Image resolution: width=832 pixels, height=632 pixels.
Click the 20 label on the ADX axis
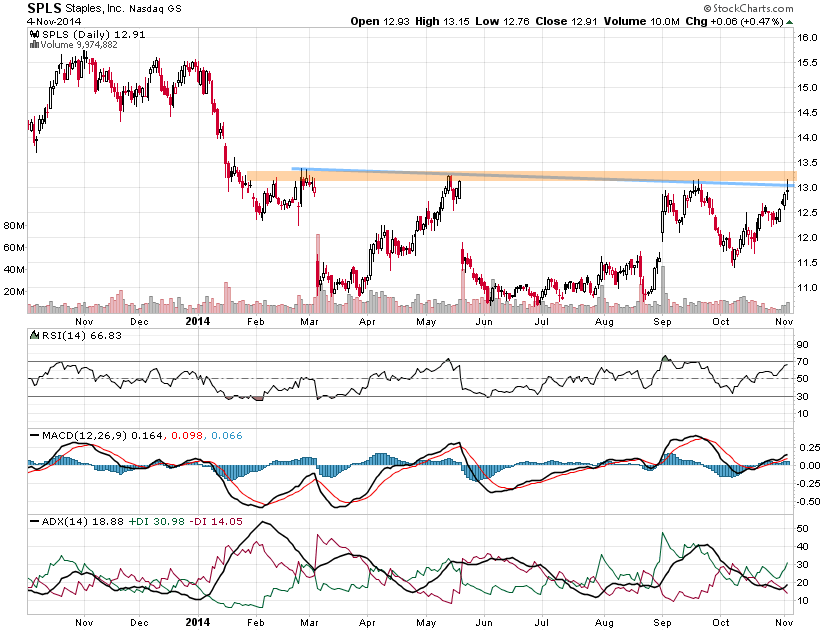coord(803,583)
